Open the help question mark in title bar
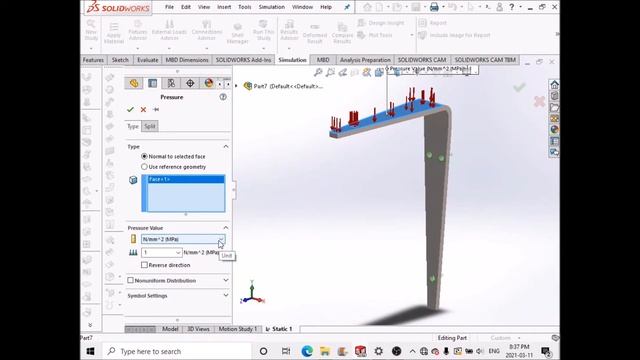640x360 pixels. (x=511, y=7)
